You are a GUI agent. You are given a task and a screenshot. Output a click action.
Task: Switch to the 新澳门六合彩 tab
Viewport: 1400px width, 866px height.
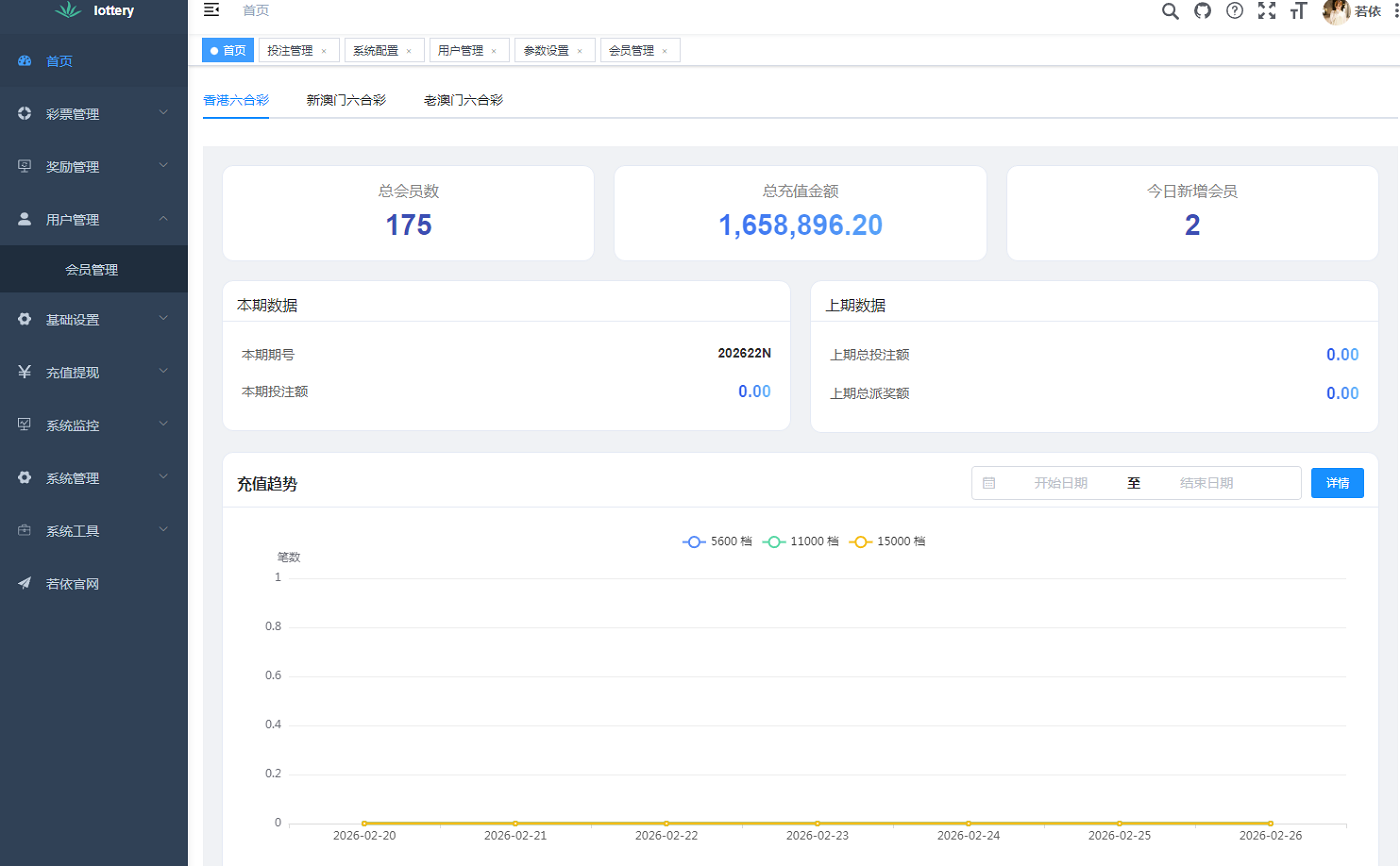[x=346, y=100]
